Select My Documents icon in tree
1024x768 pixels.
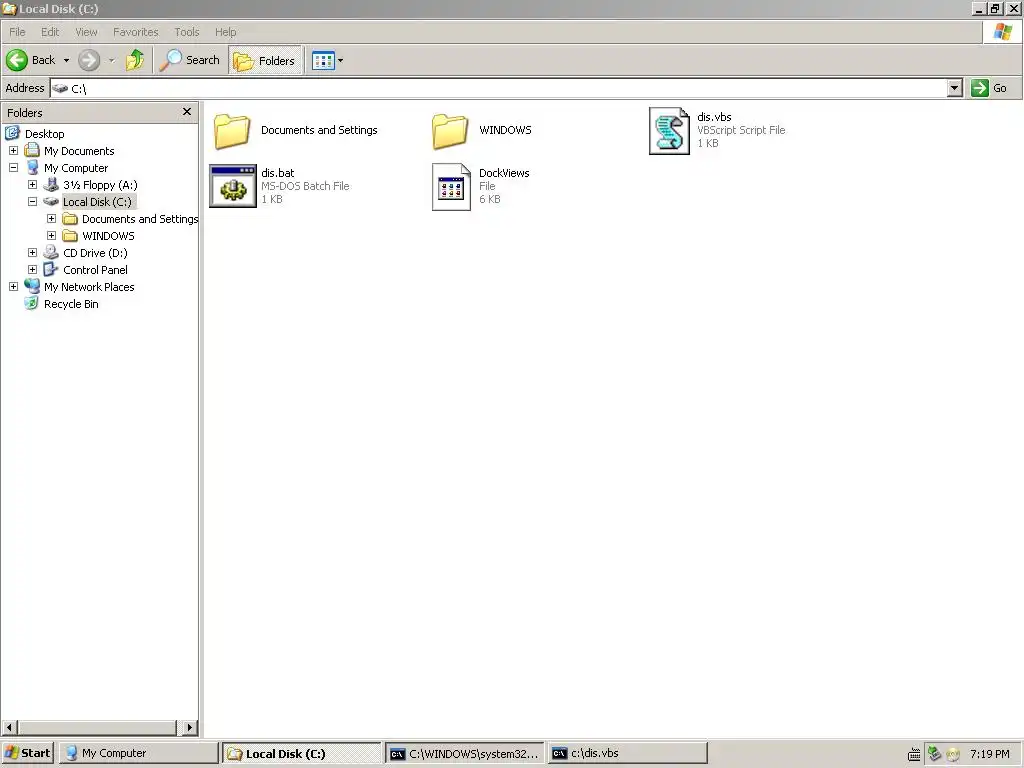tap(32, 150)
